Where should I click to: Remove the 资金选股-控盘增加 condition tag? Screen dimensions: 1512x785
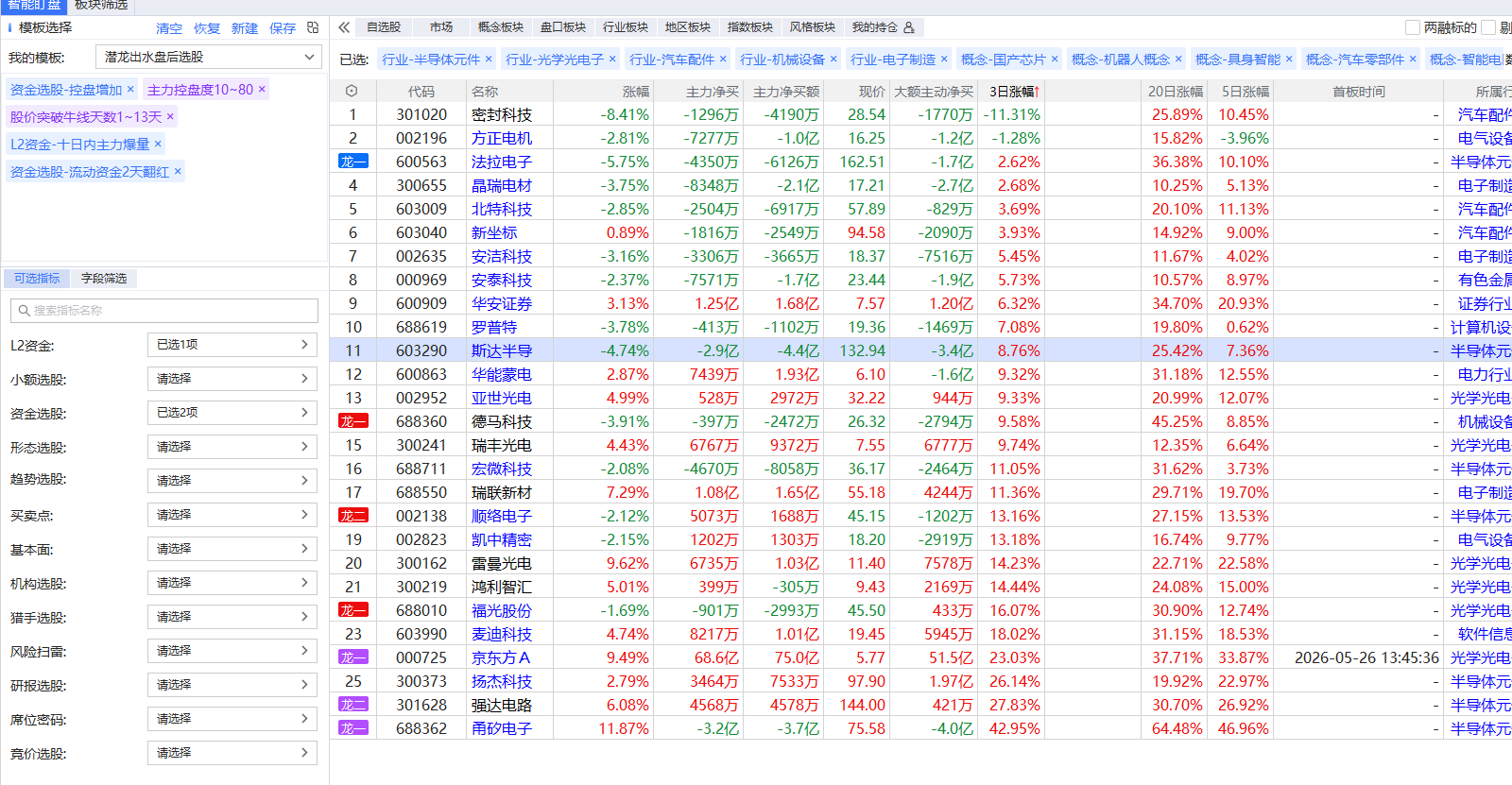click(x=130, y=89)
